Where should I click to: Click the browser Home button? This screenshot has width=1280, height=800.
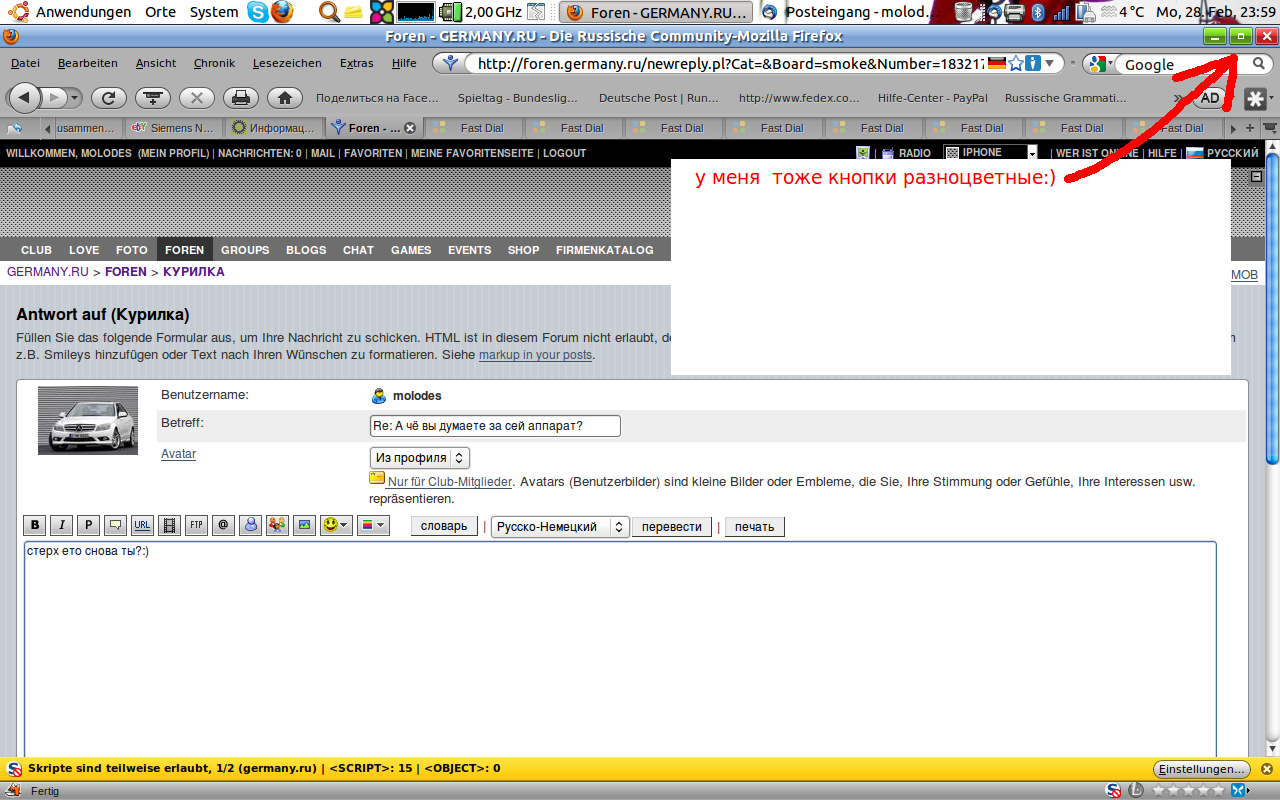[285, 98]
